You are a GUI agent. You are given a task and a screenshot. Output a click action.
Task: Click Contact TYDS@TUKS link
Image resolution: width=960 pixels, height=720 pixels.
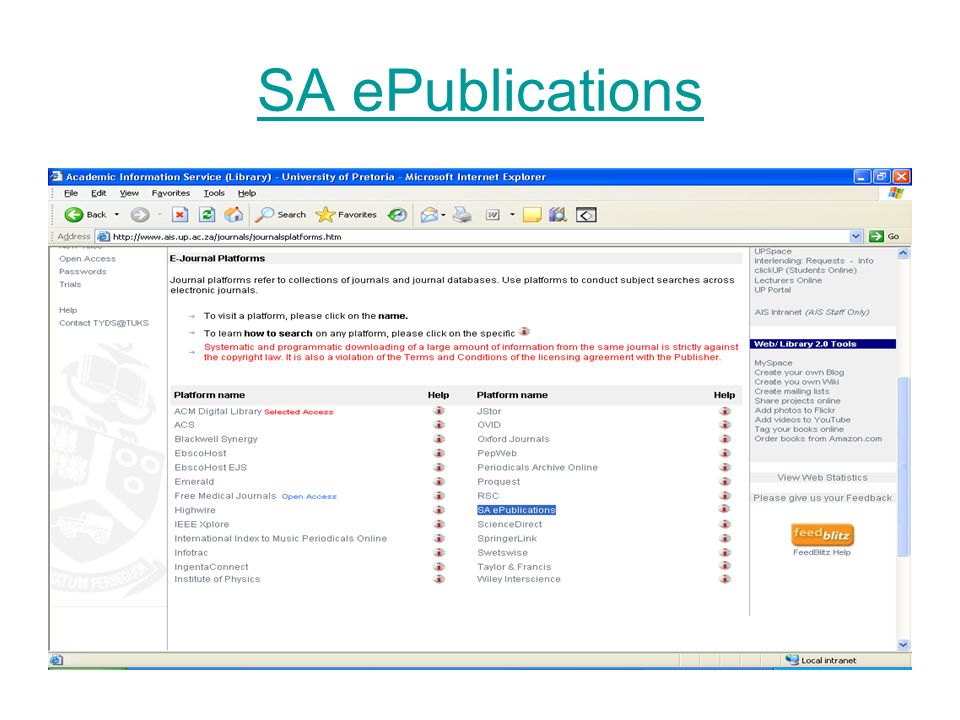pyautogui.click(x=104, y=323)
